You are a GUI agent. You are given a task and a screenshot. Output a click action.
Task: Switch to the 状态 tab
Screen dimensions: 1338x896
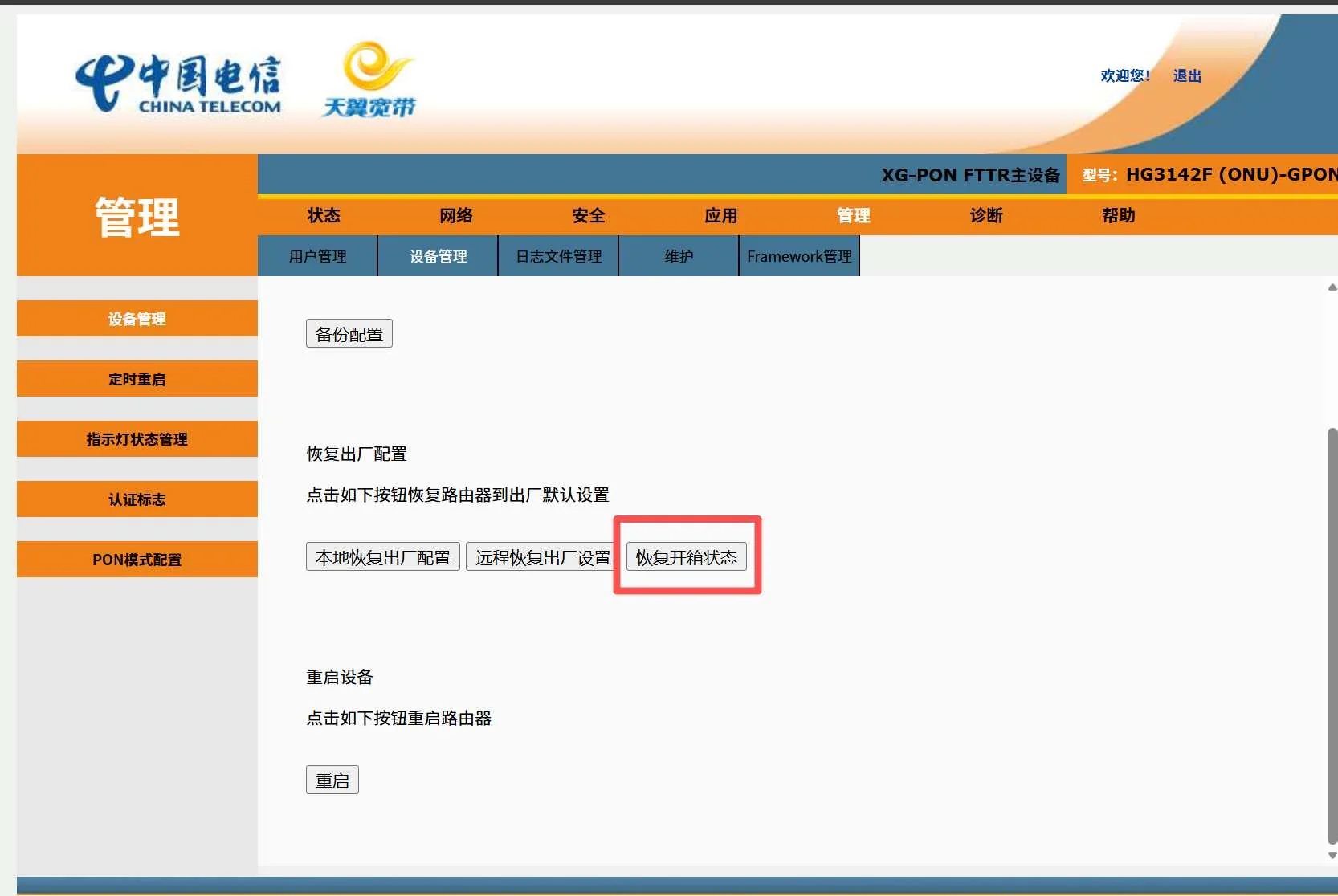pyautogui.click(x=323, y=215)
